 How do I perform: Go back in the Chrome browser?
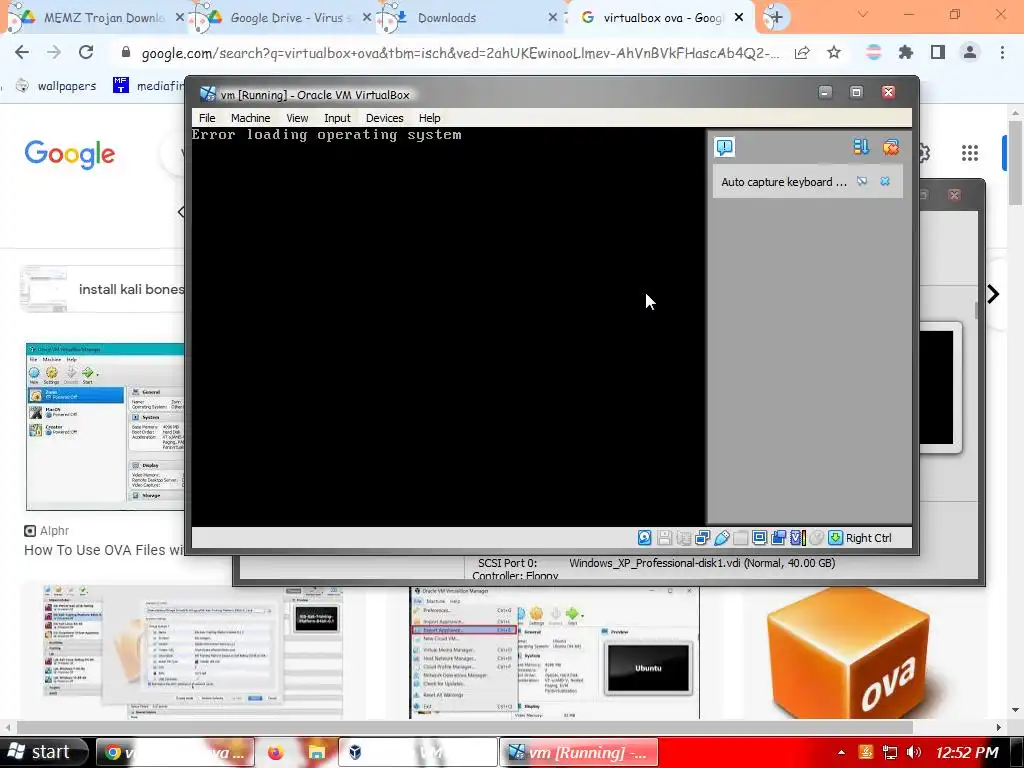22,52
